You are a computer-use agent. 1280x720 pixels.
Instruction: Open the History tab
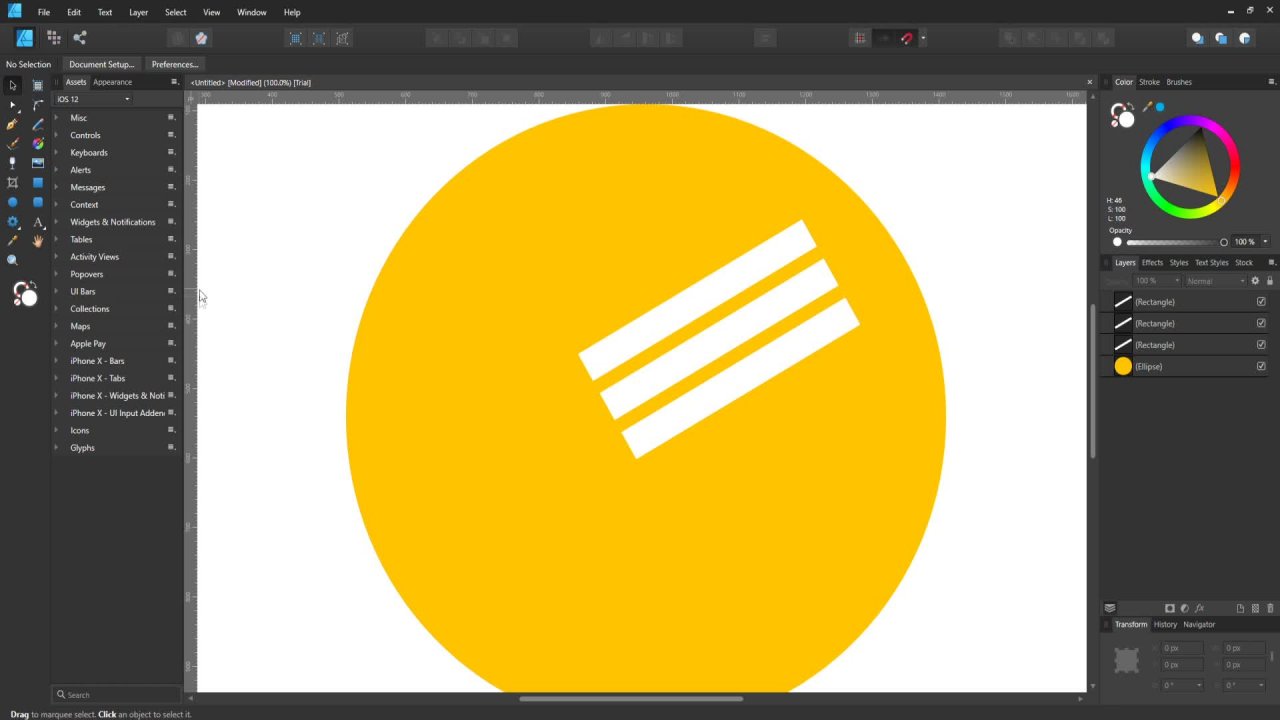pos(1165,624)
